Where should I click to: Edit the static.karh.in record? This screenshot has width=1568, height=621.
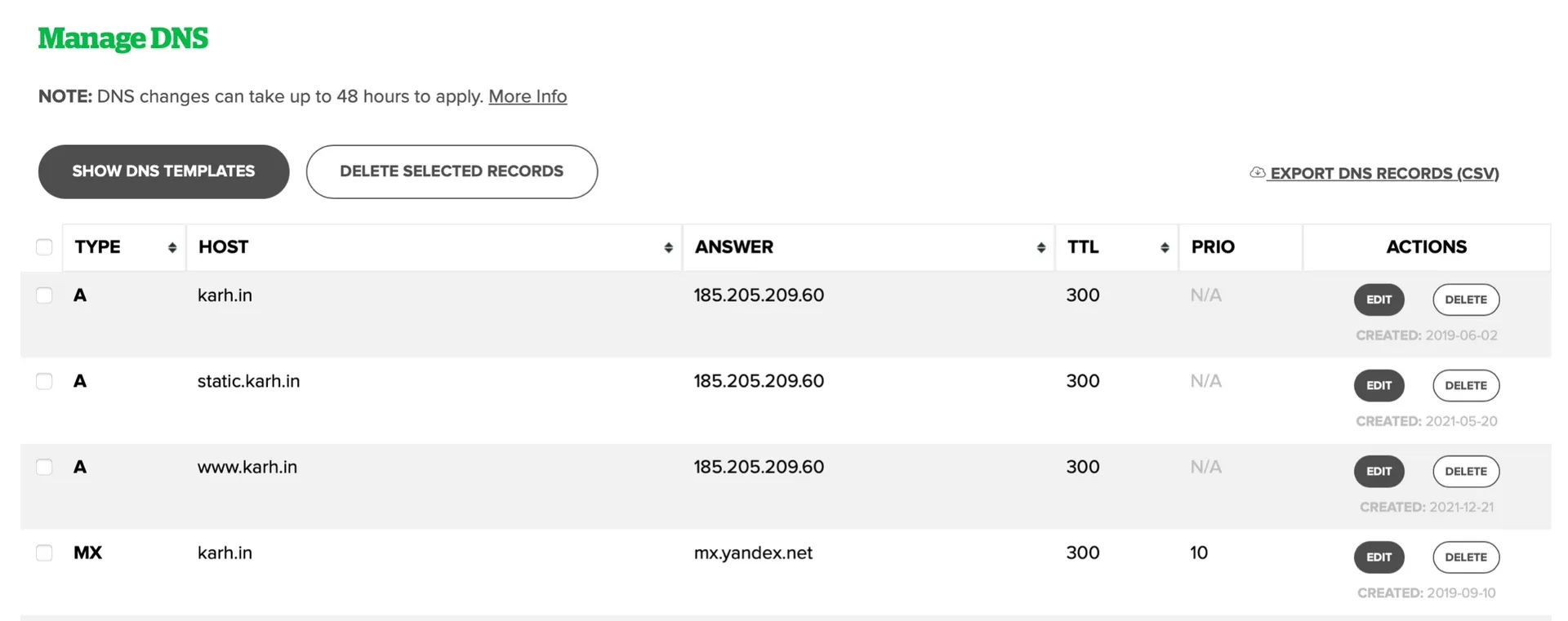(1379, 385)
